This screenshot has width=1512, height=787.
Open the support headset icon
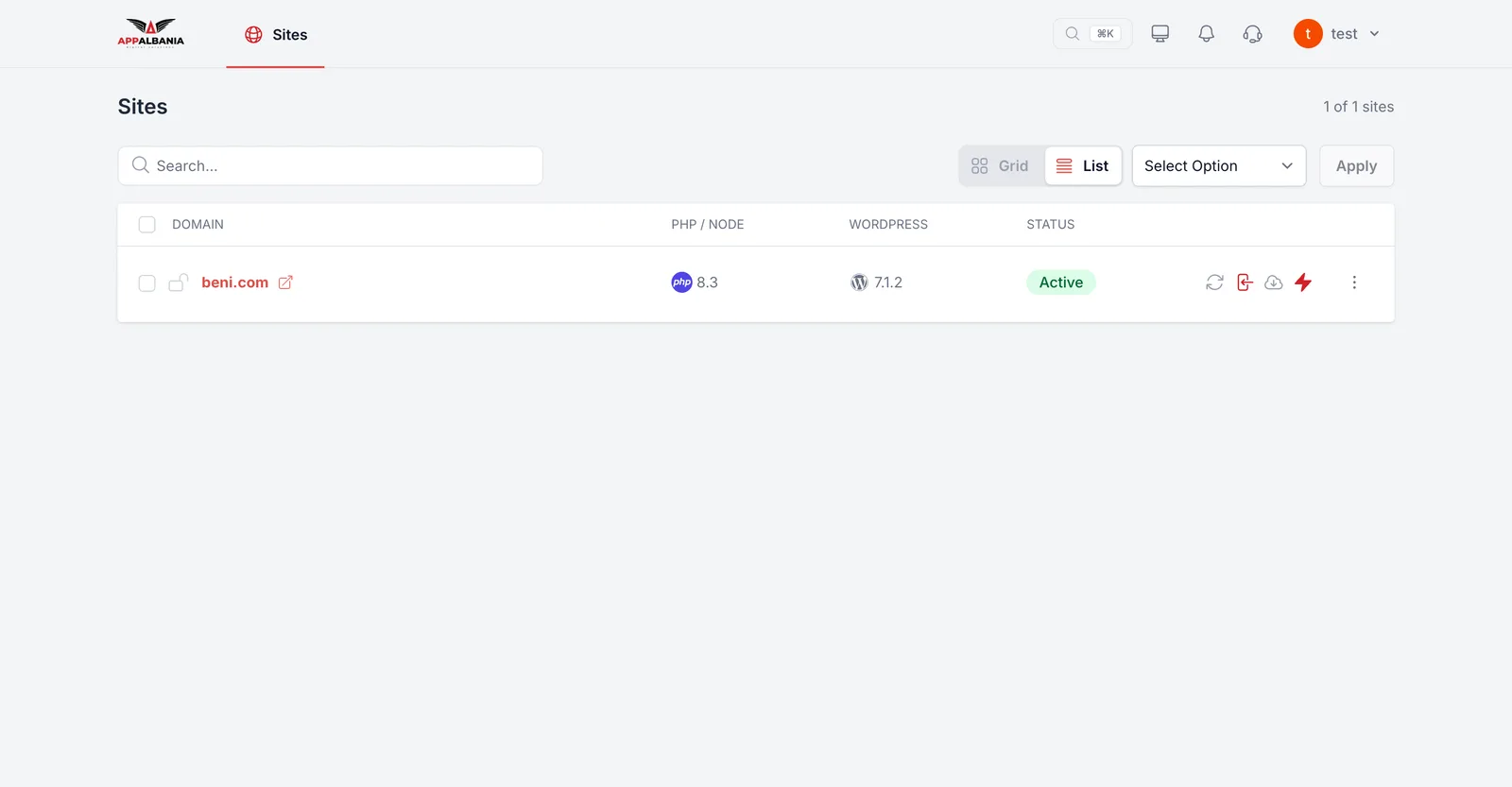pyautogui.click(x=1252, y=34)
